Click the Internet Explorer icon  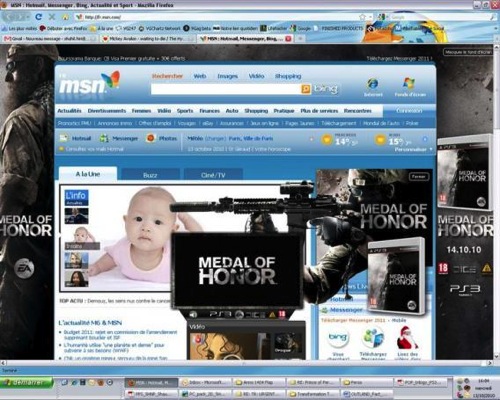tap(373, 83)
